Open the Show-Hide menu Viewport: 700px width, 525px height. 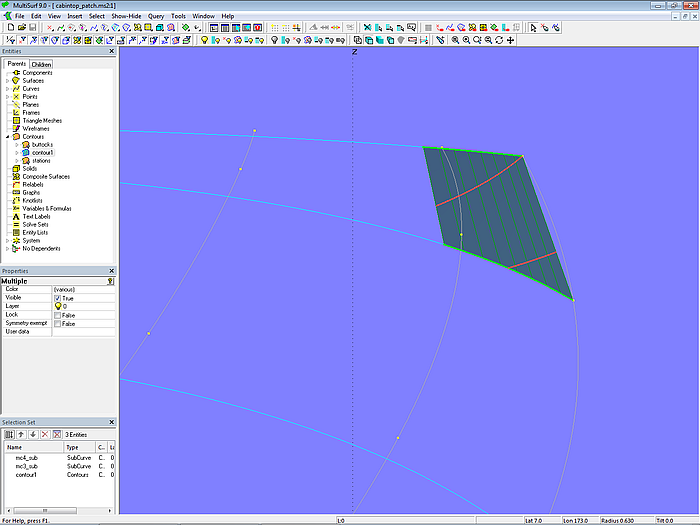[126, 17]
